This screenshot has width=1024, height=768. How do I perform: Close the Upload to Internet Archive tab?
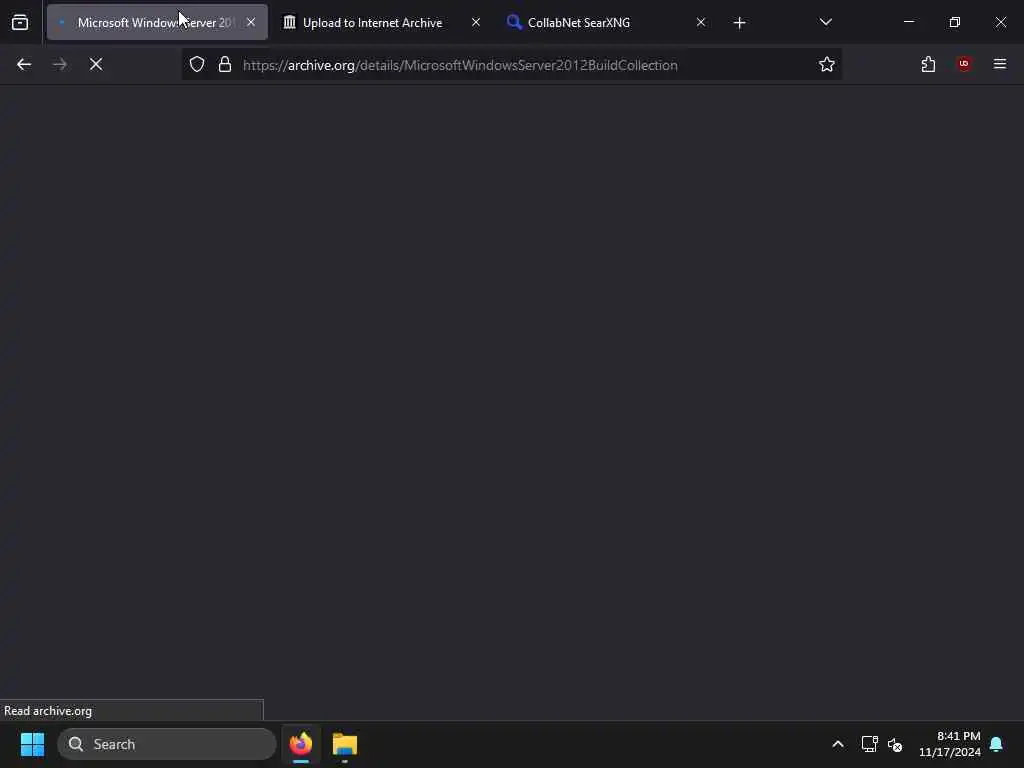(475, 22)
